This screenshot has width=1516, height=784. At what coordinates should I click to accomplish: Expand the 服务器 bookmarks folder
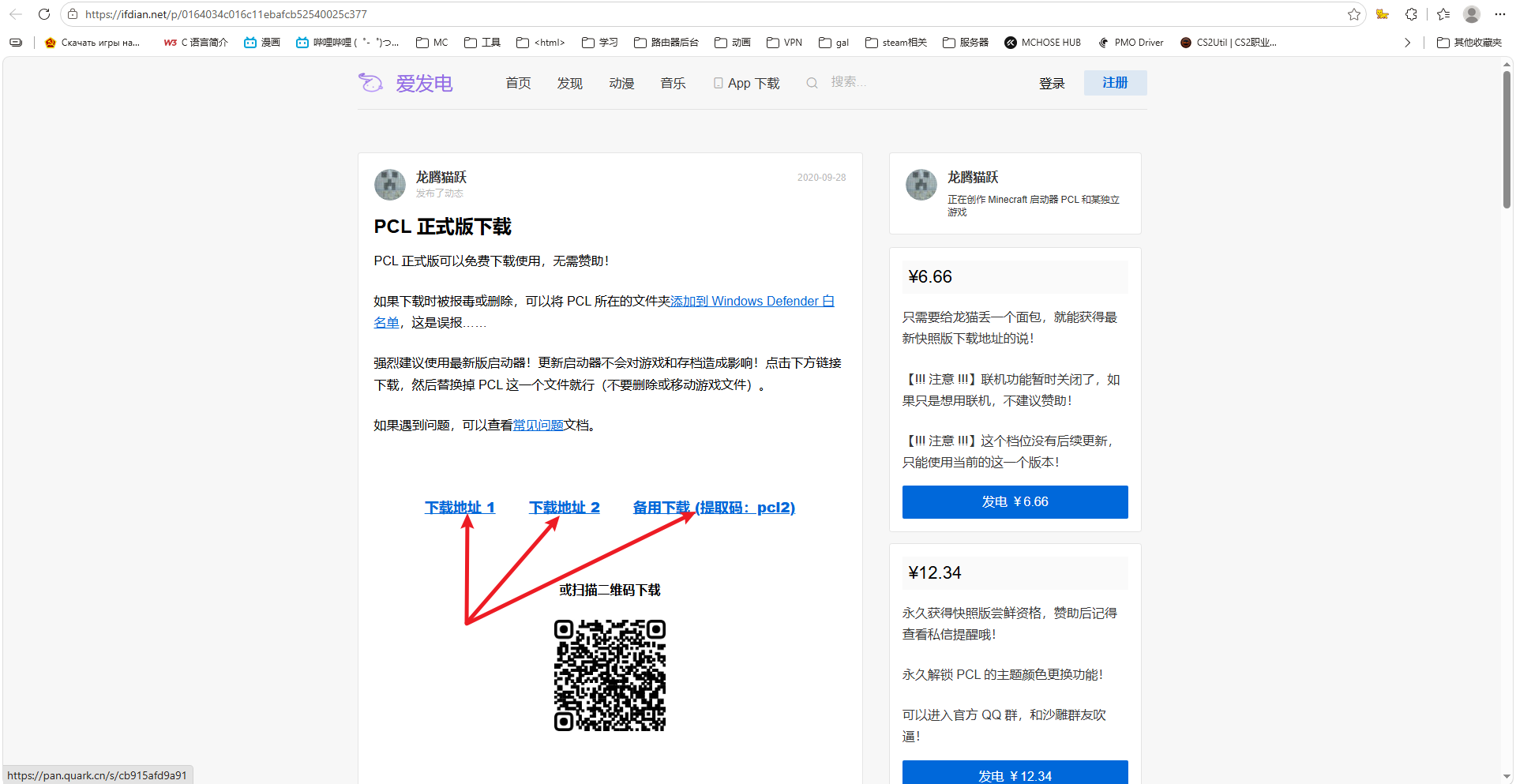point(966,43)
